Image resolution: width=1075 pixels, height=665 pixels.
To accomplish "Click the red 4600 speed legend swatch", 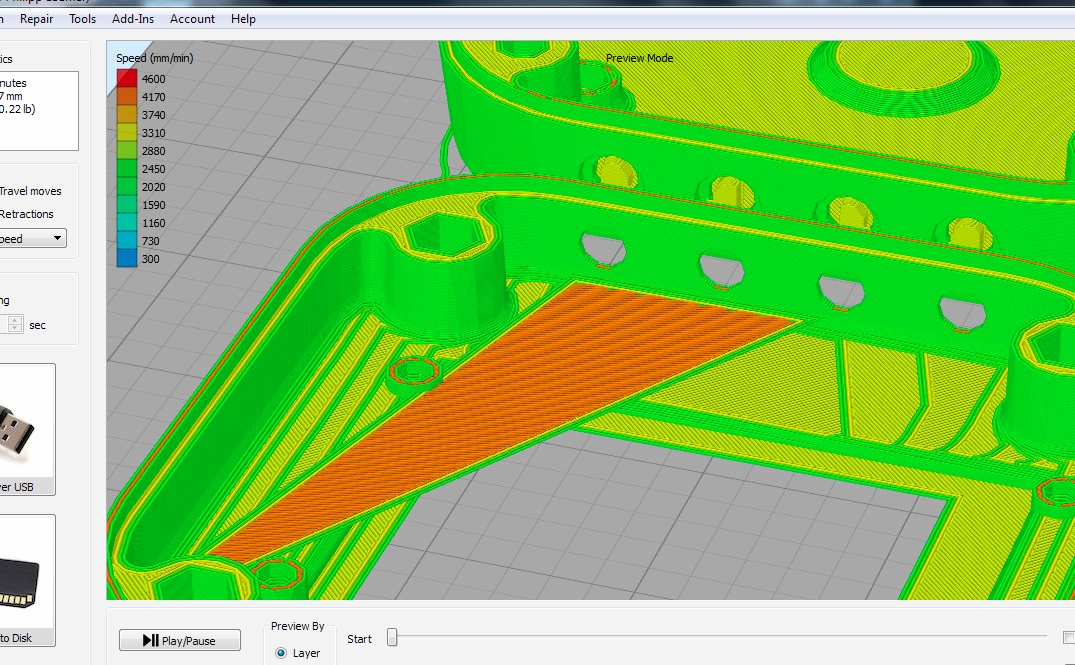I will (x=127, y=78).
